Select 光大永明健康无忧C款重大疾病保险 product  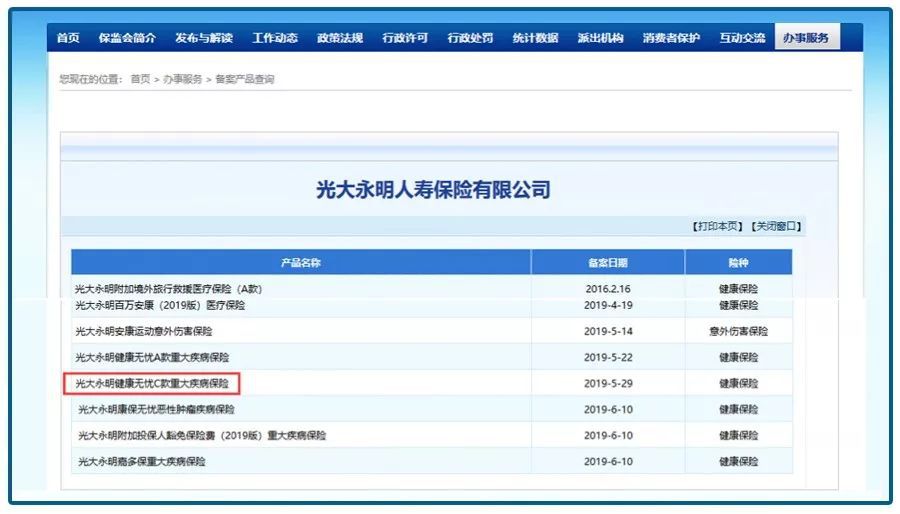point(152,383)
